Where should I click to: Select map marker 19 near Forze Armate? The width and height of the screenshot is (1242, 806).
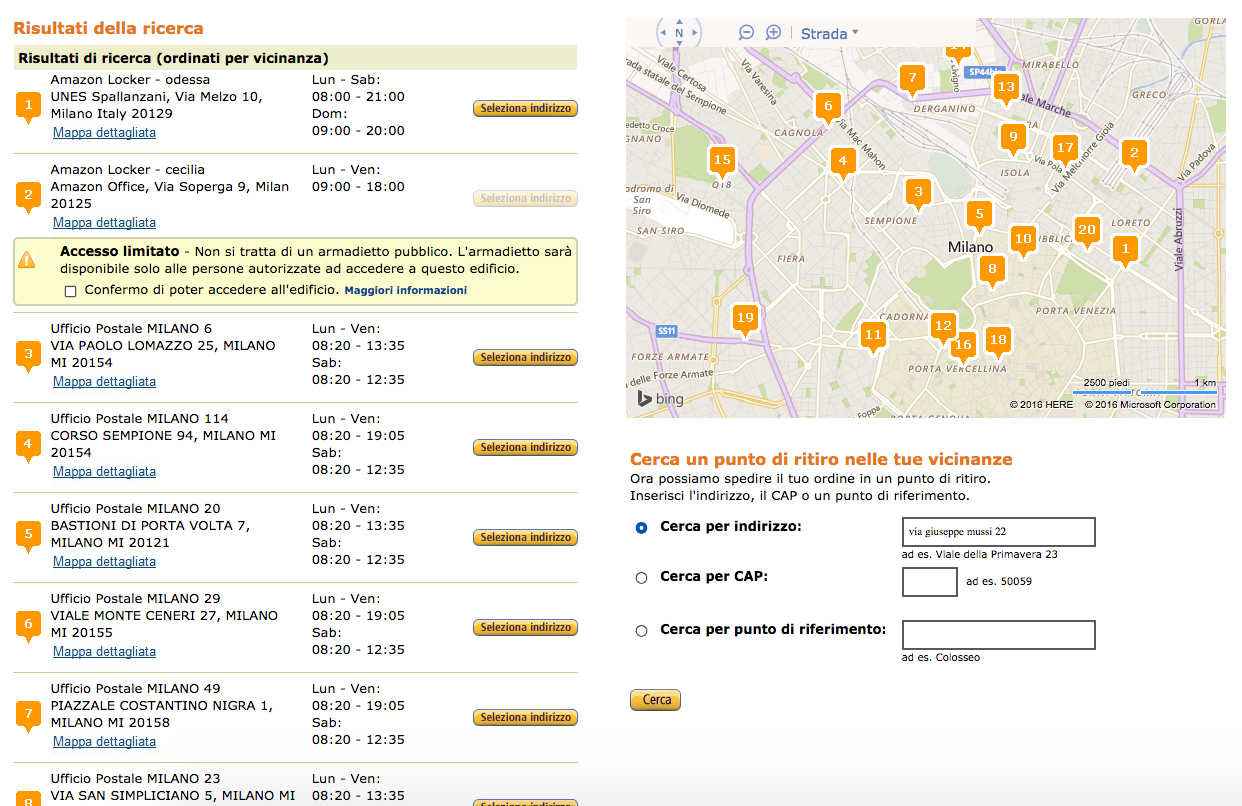tap(746, 318)
